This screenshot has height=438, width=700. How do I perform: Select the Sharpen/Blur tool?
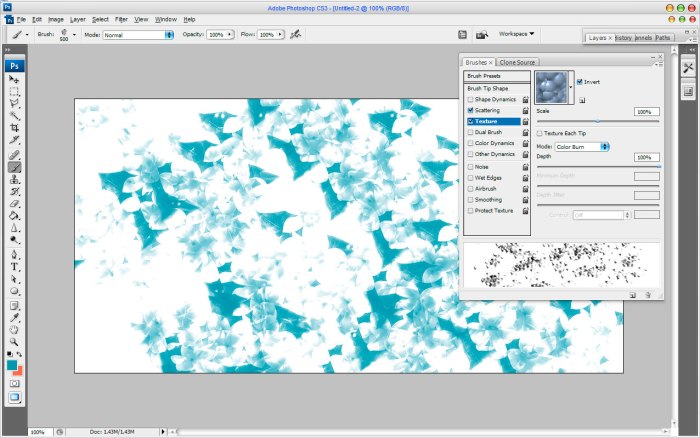click(x=14, y=228)
